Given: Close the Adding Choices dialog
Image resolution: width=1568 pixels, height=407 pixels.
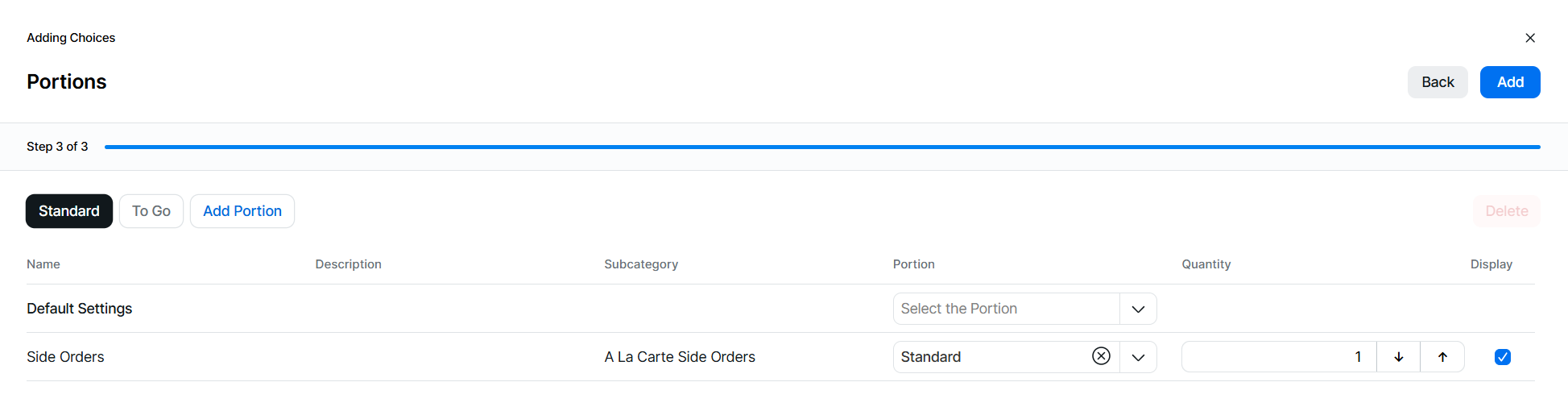Looking at the screenshot, I should pos(1530,38).
